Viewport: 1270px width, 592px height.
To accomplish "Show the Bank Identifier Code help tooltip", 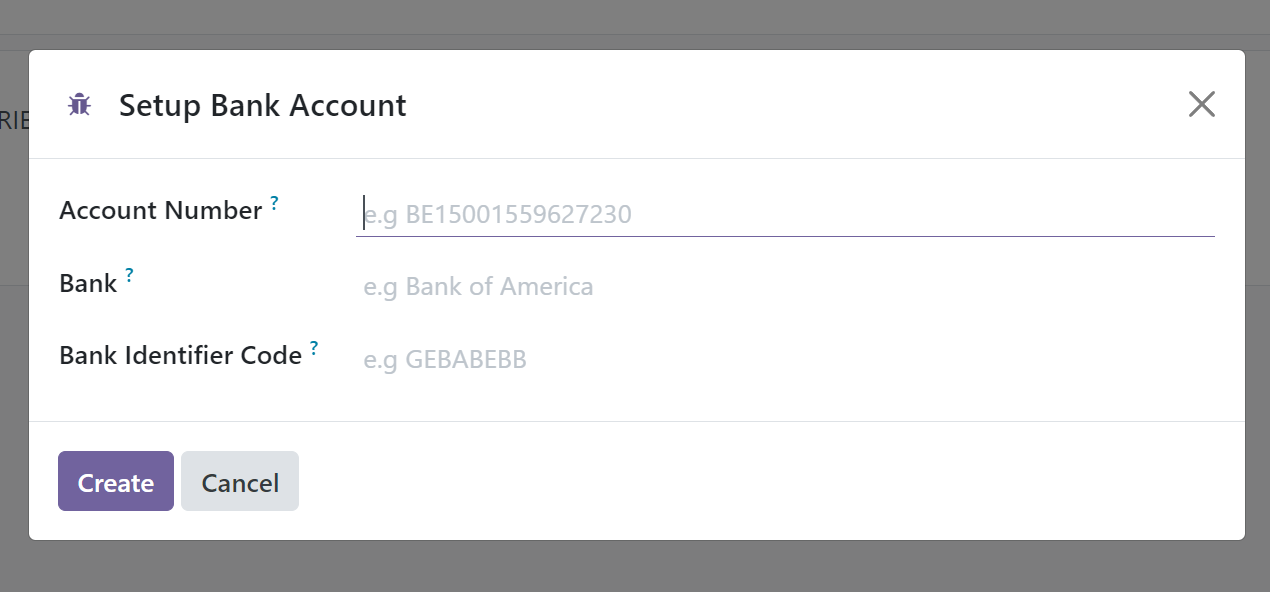I will pyautogui.click(x=314, y=348).
